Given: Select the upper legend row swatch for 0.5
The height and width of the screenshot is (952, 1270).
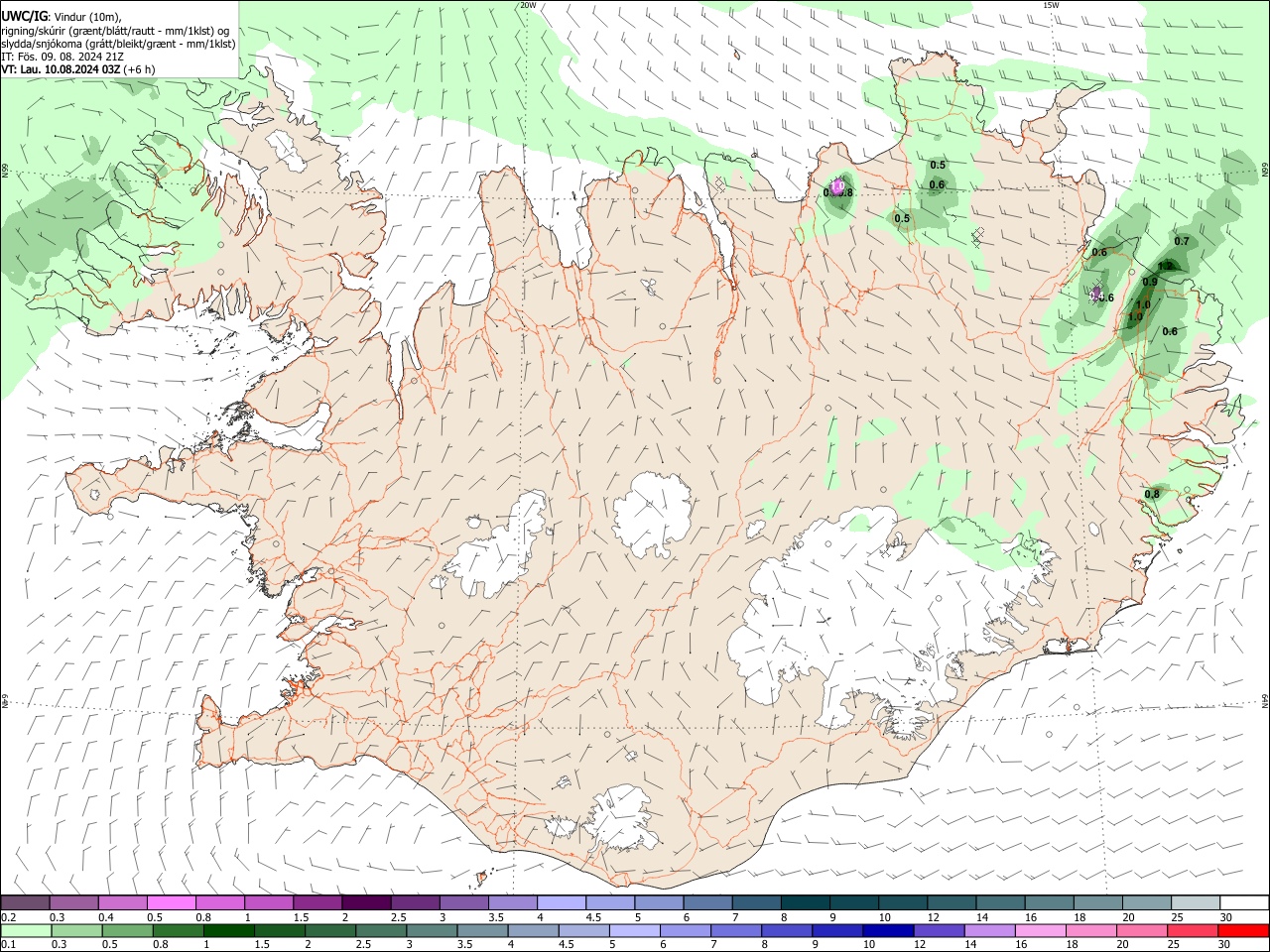Looking at the screenshot, I should [171, 902].
